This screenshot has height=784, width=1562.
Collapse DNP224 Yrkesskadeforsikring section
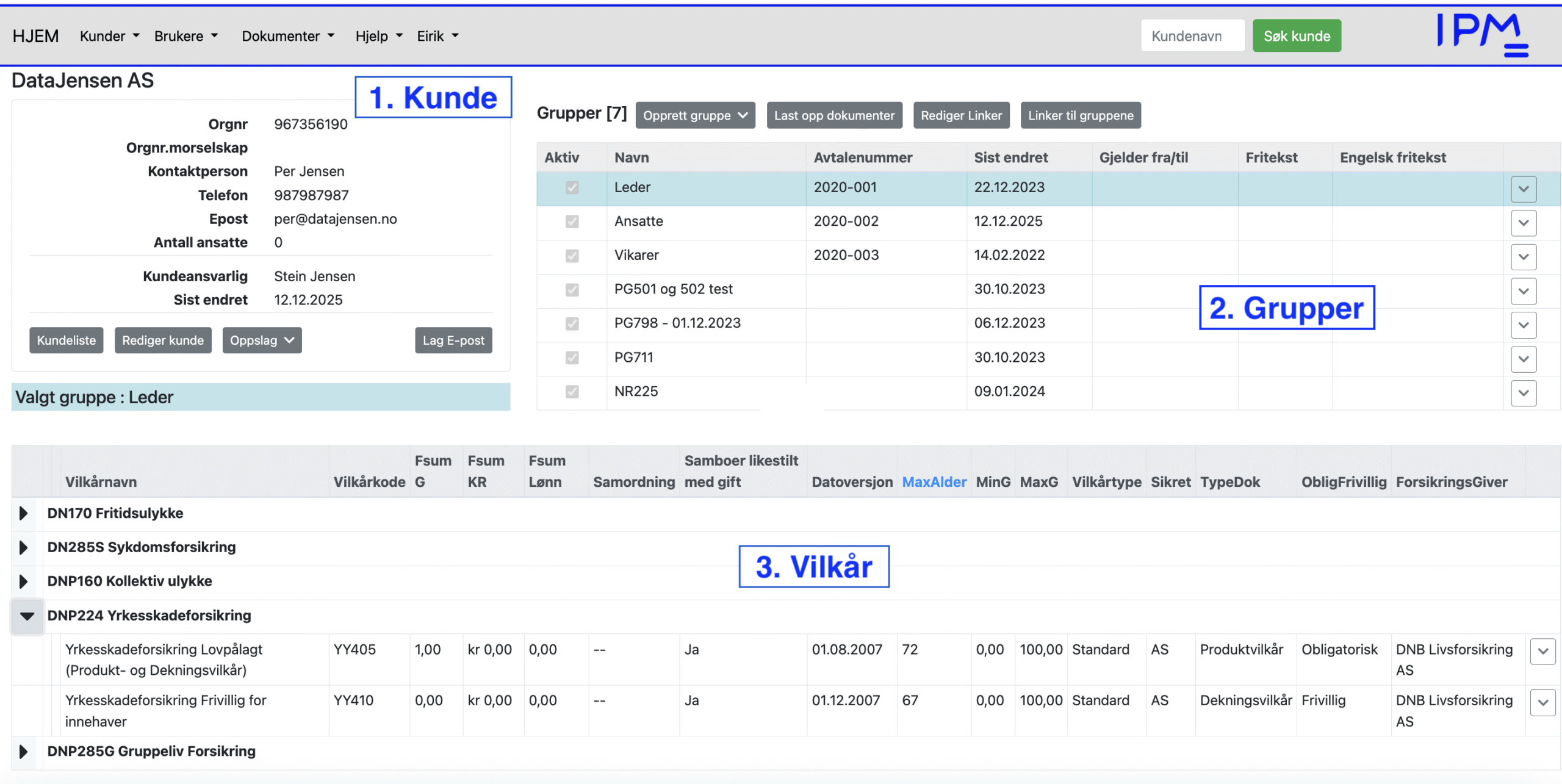[x=27, y=616]
